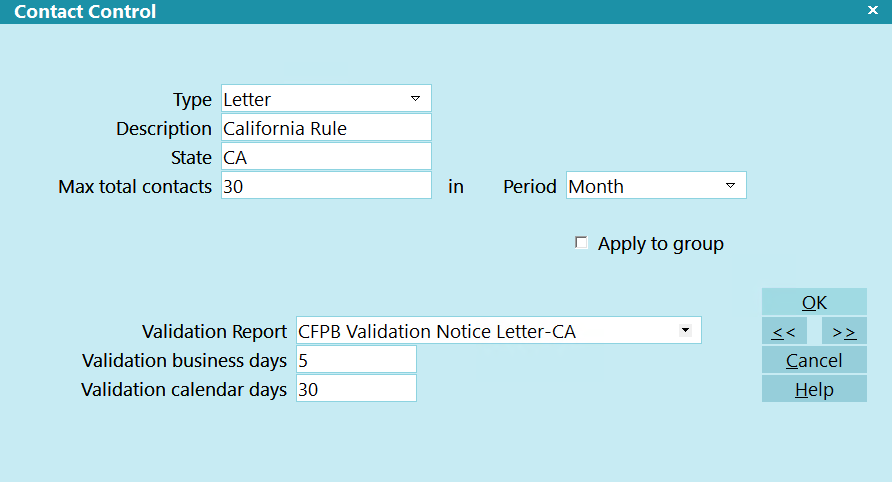Click the Type field showing Letter

310,99
